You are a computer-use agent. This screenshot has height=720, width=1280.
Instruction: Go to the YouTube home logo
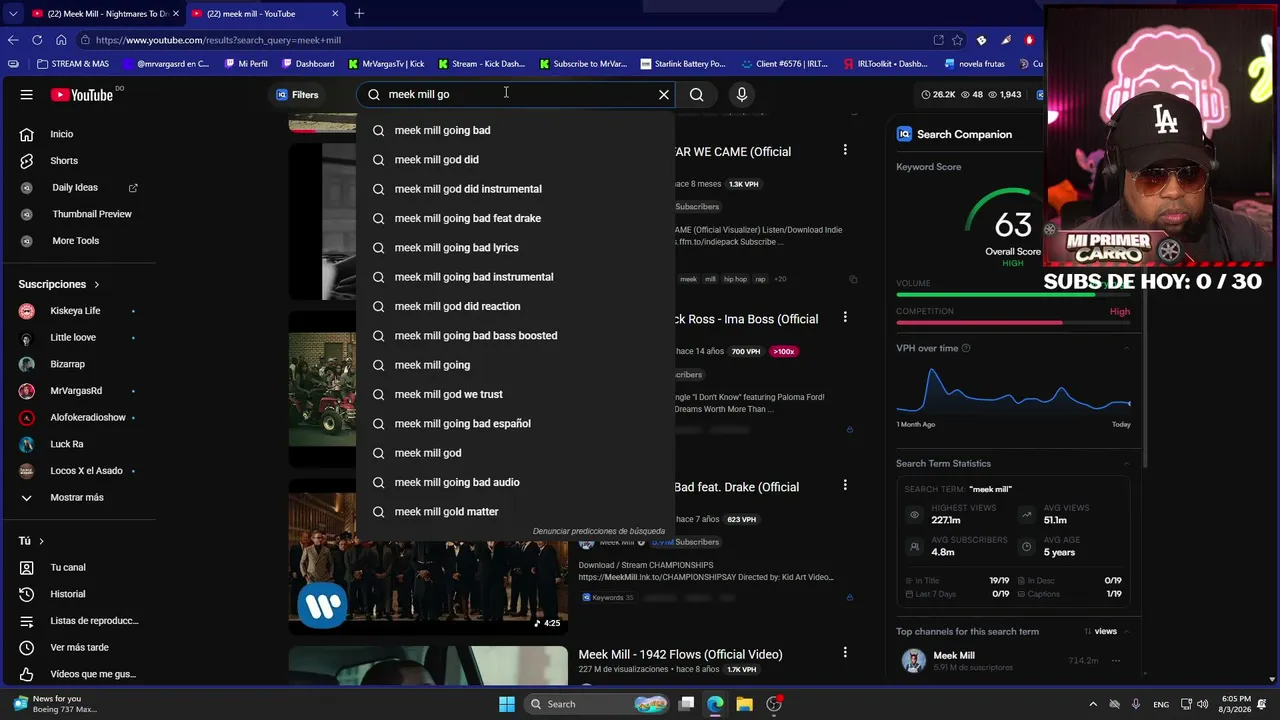point(82,95)
